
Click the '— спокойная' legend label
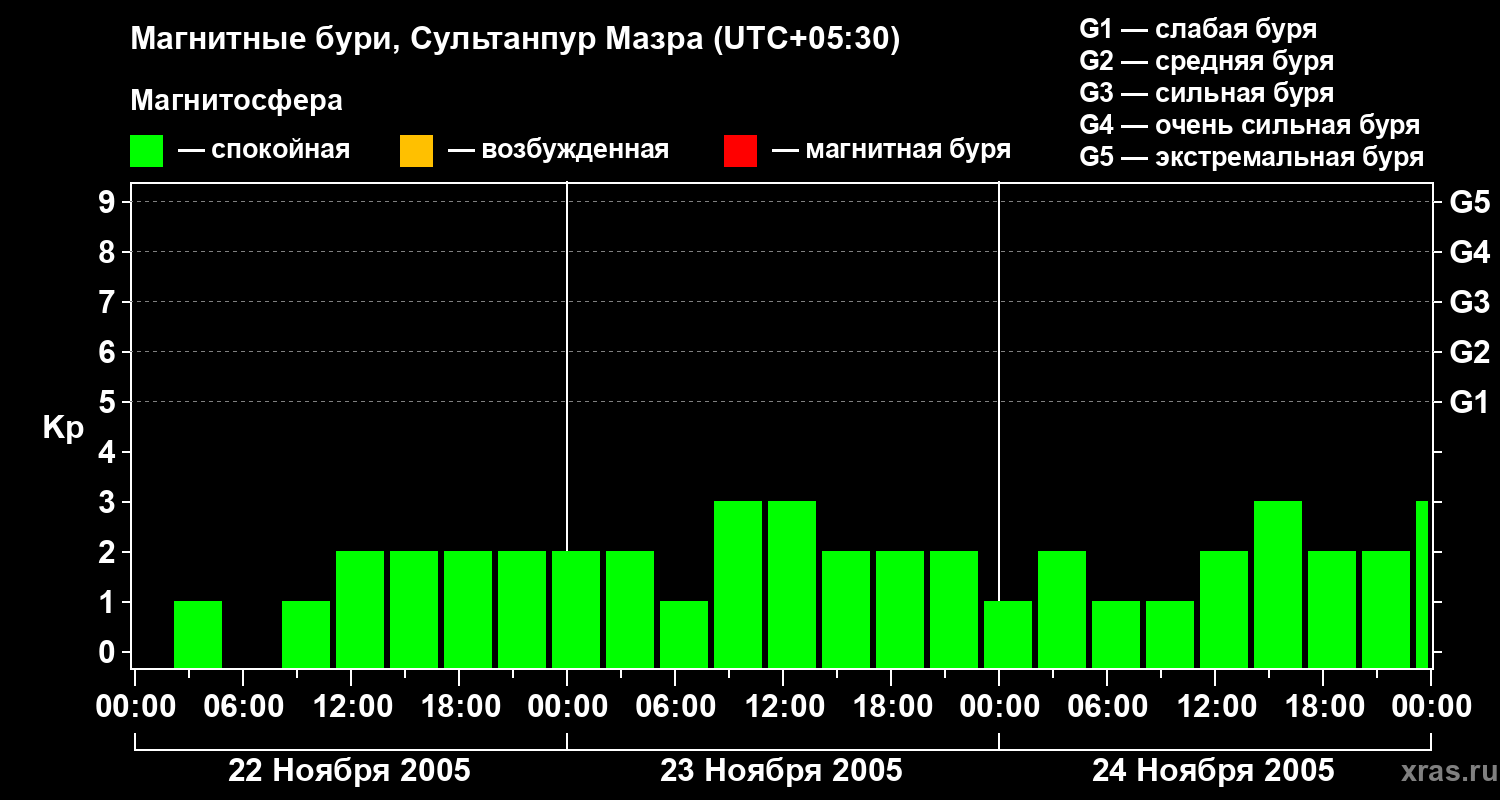tap(264, 151)
